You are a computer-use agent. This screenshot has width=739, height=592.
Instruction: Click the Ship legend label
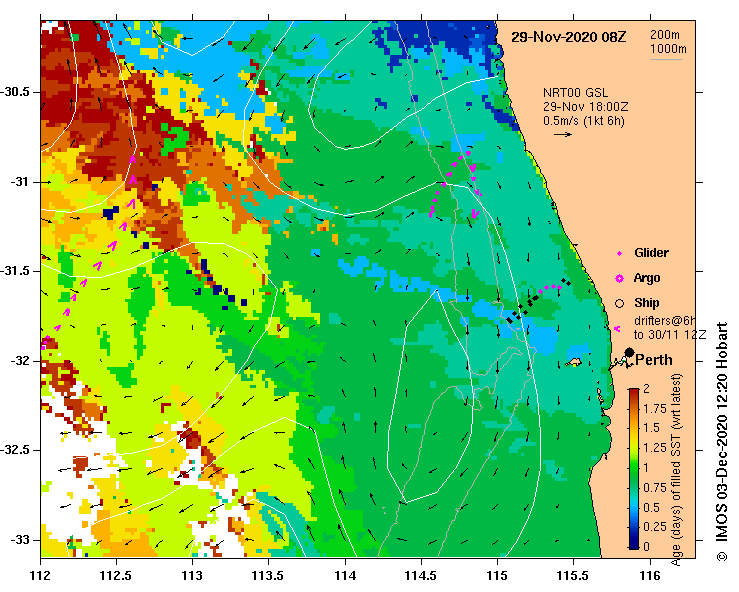click(x=647, y=303)
